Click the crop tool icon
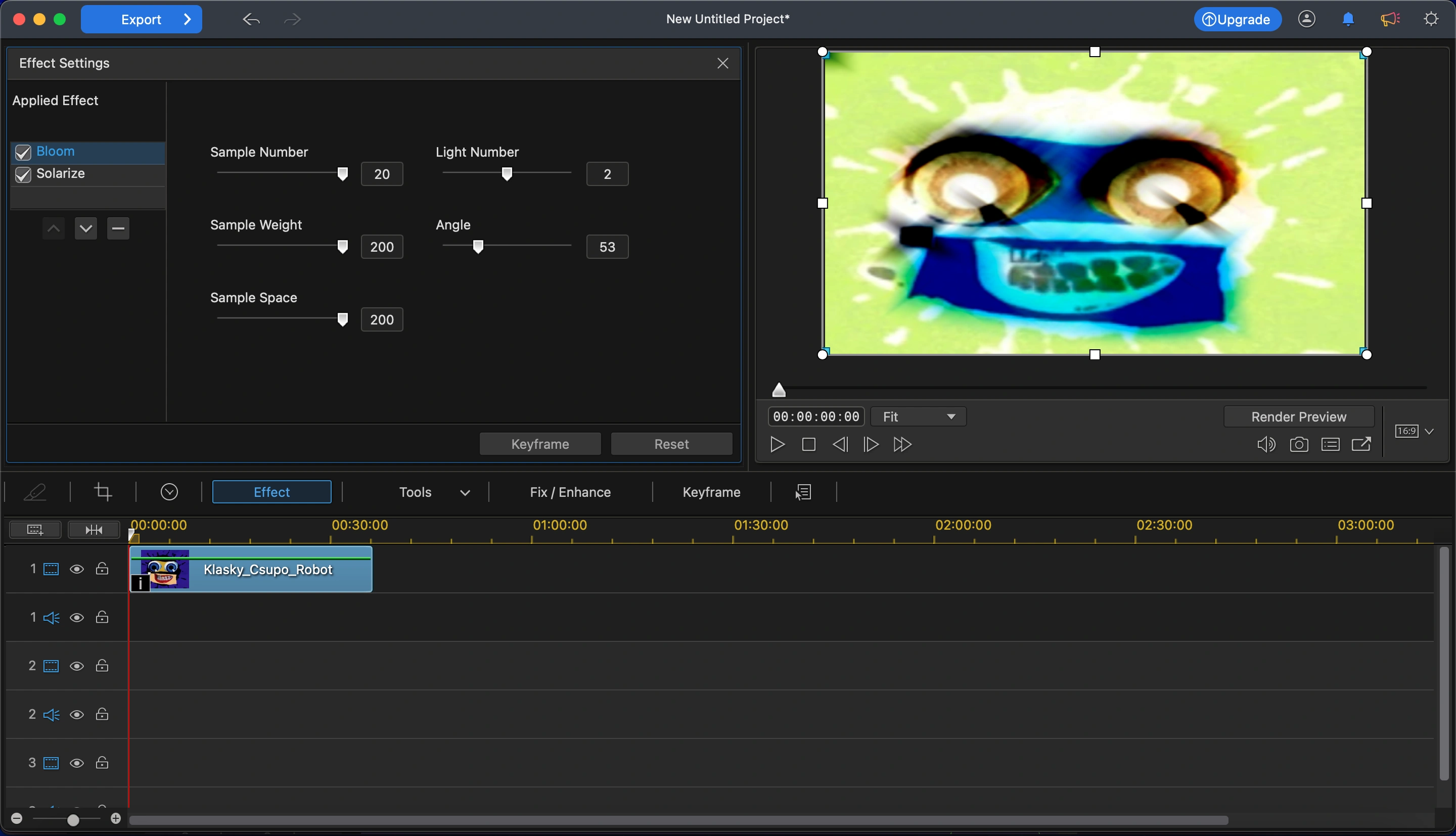 (103, 492)
